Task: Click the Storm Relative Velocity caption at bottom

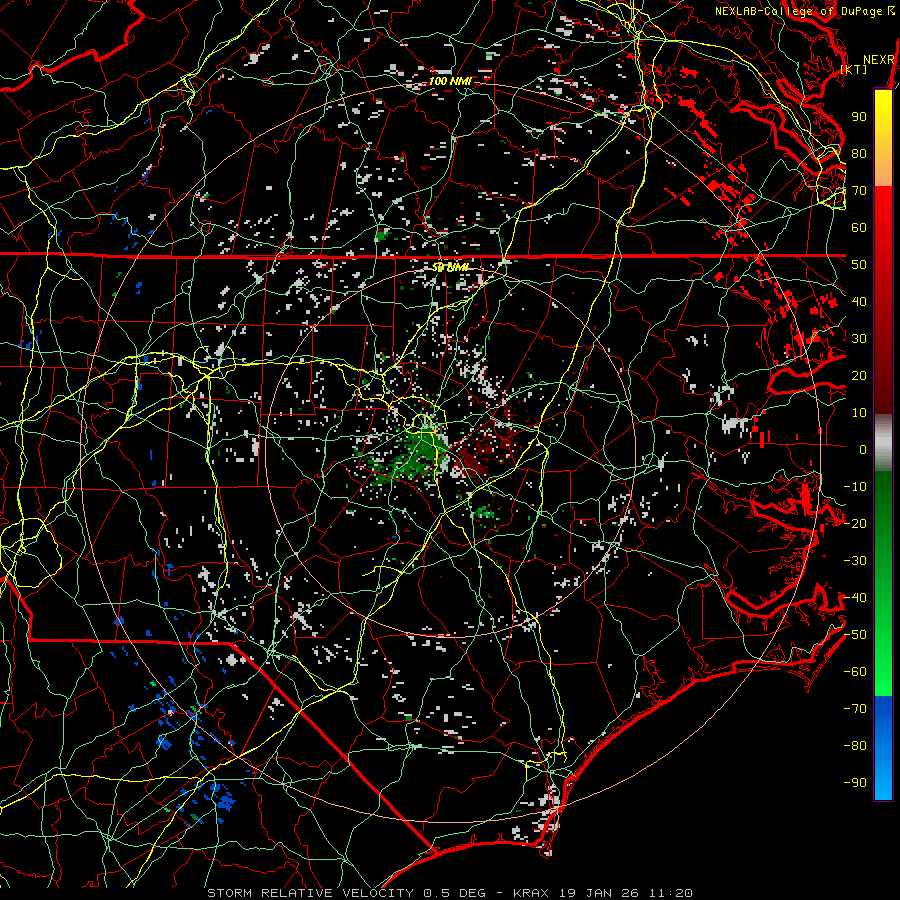Action: click(450, 893)
